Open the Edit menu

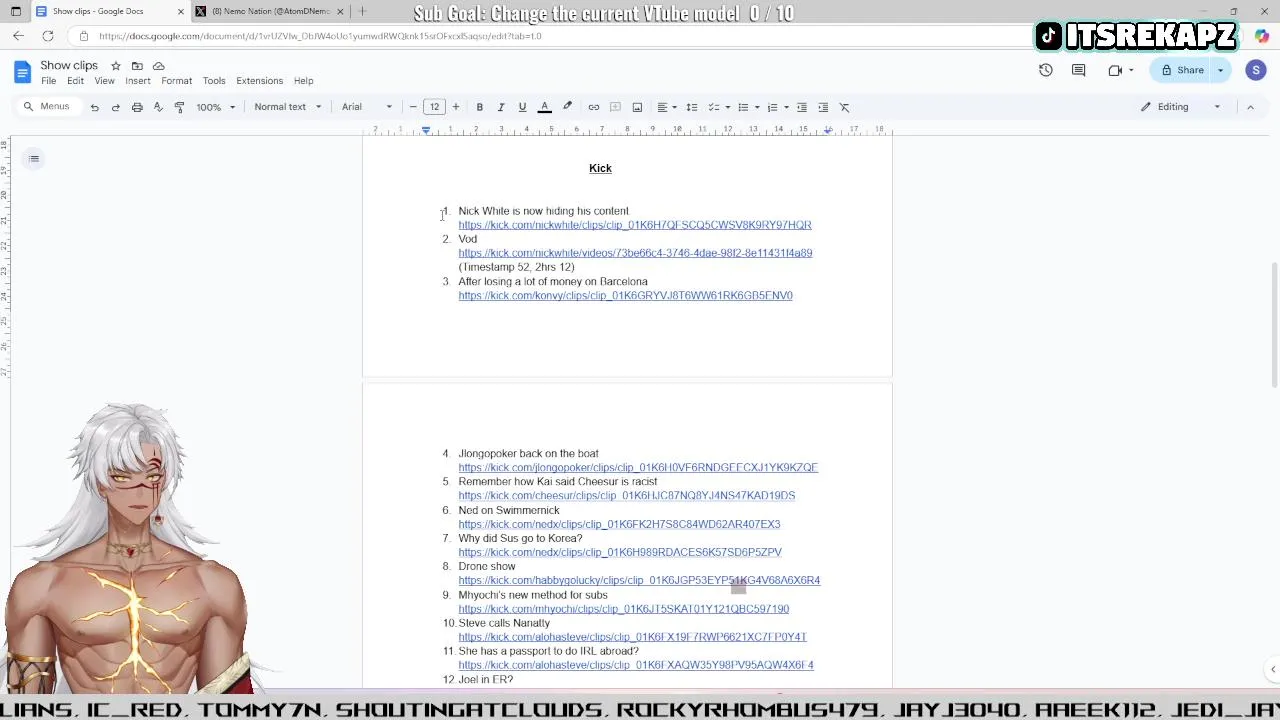75,81
